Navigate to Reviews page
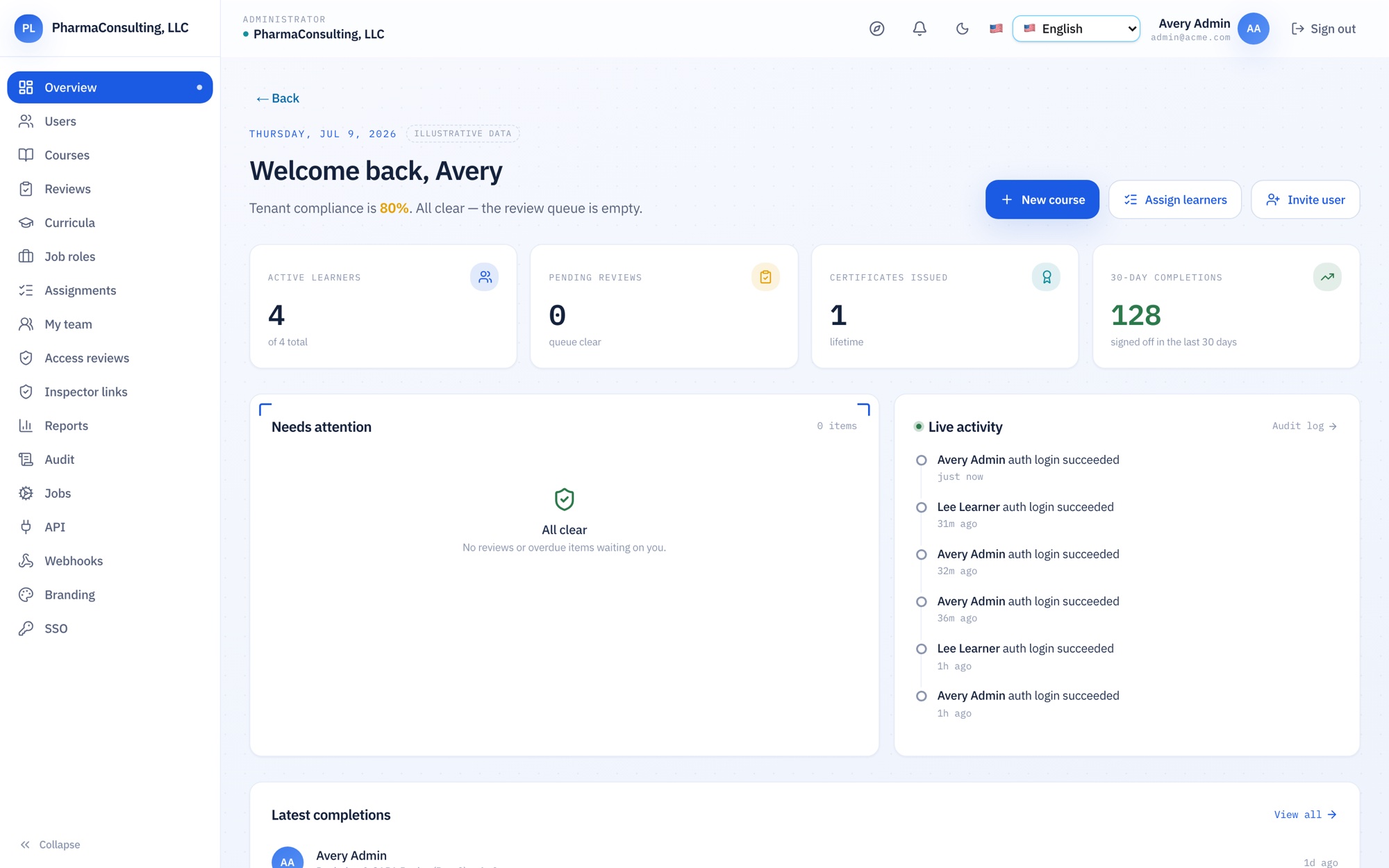This screenshot has width=1389, height=868. tap(110, 189)
